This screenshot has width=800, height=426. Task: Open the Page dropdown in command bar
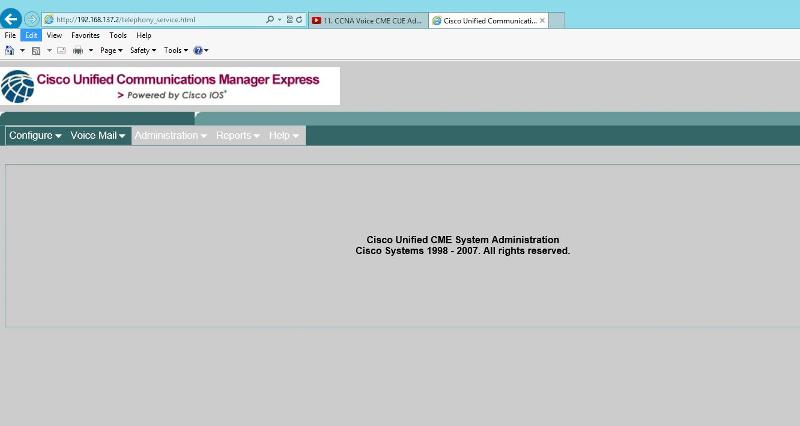(x=111, y=50)
